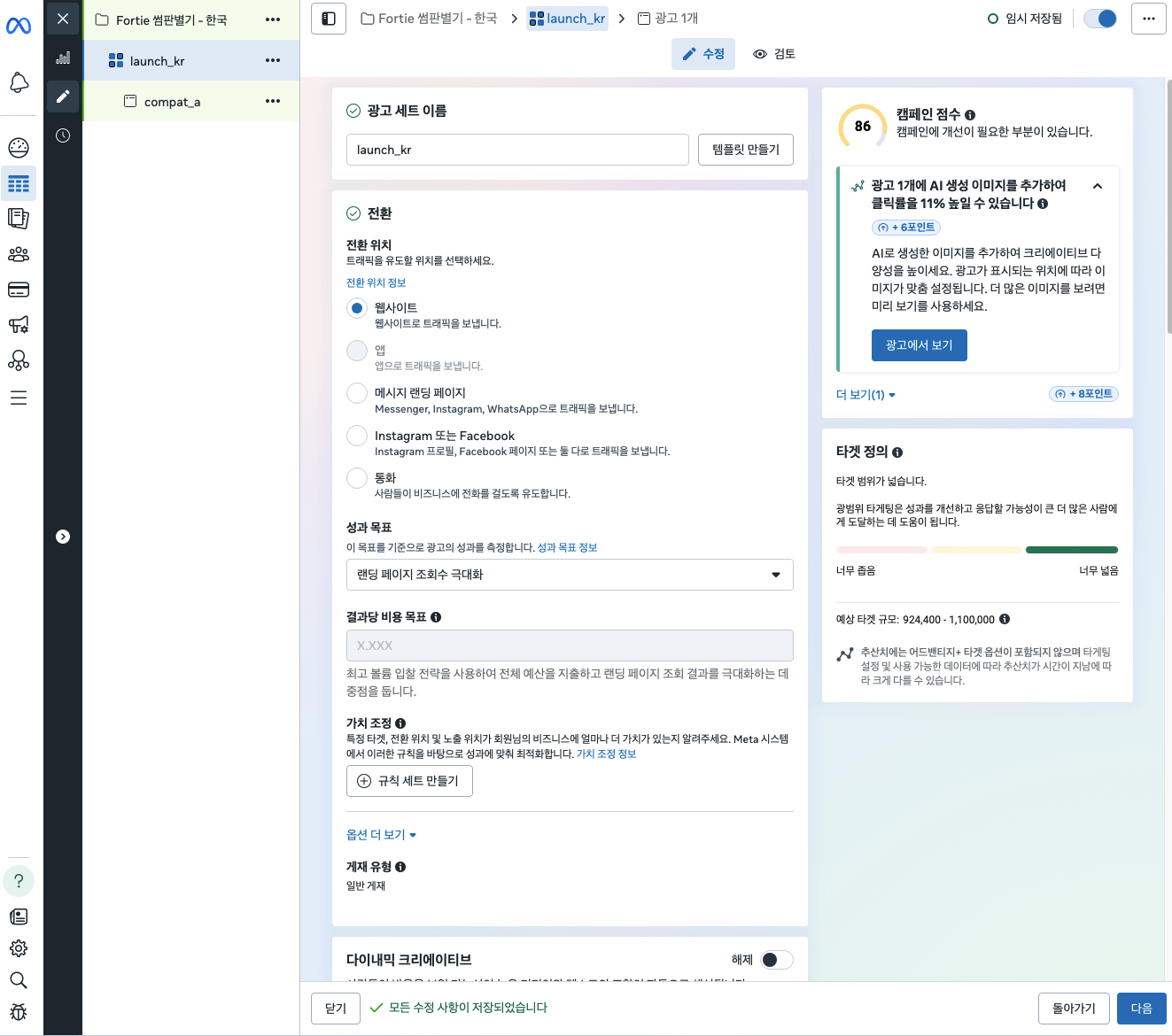The image size is (1172, 1036).
Task: Select the Instagram 또는 Facebook radio option
Action: point(357,436)
